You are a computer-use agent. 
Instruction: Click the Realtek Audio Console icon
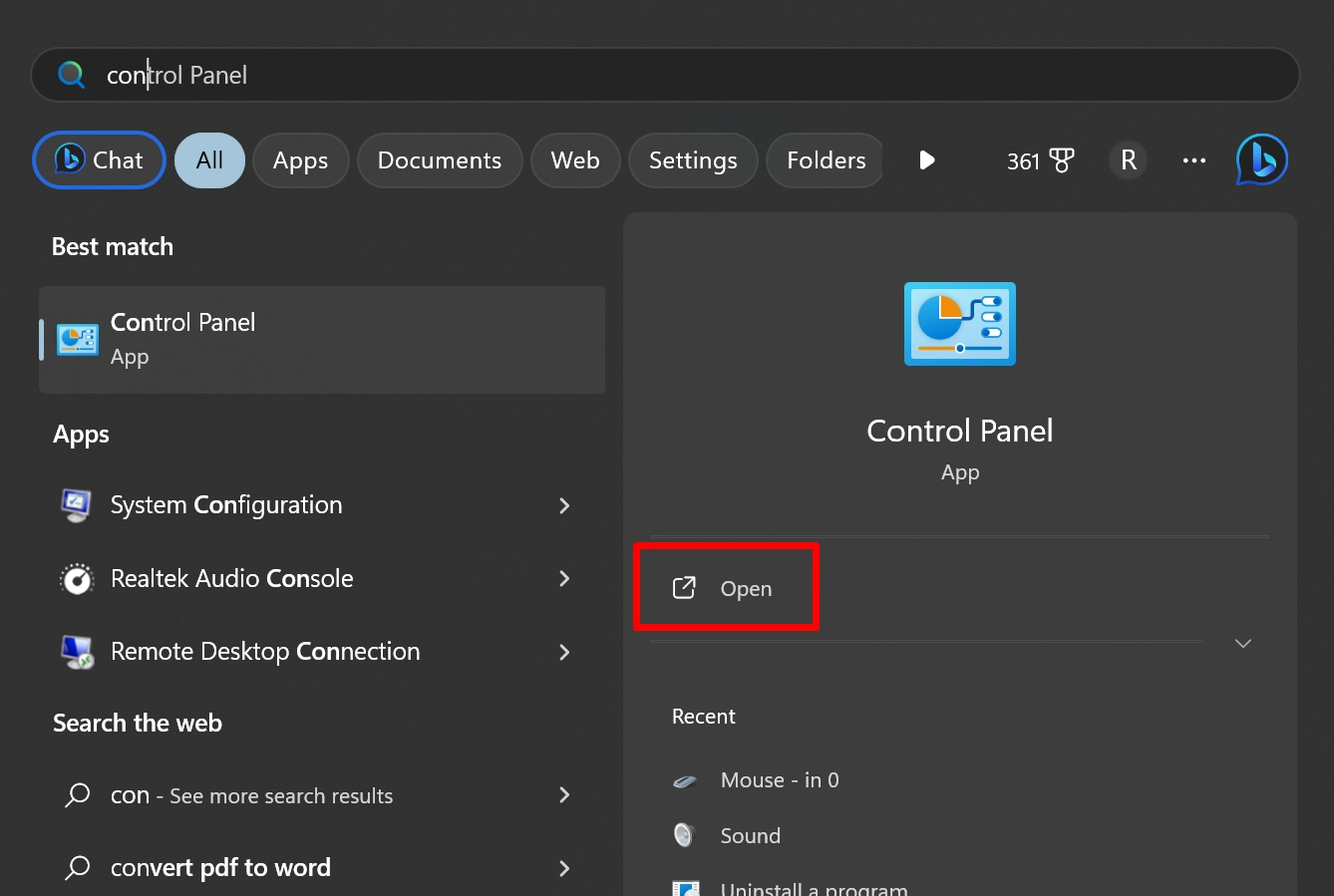coord(77,578)
